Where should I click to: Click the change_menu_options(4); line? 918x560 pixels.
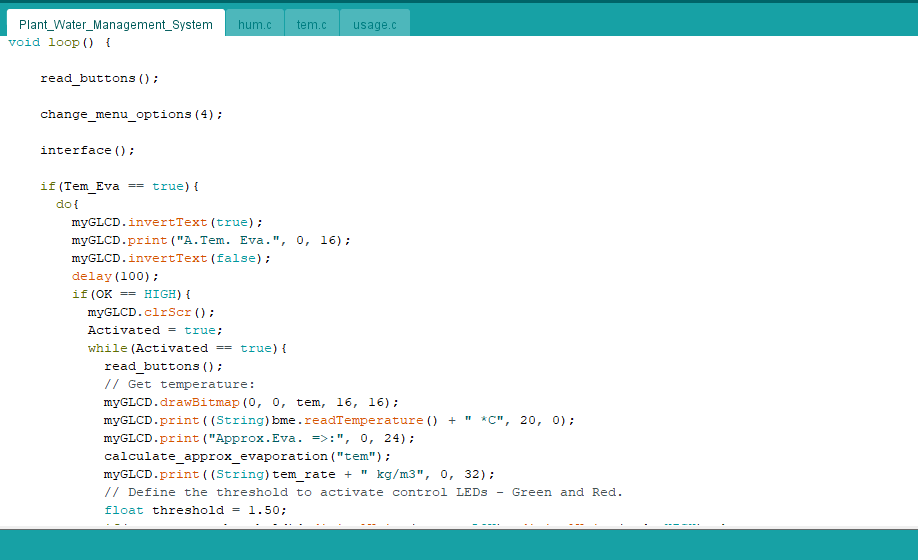[x=131, y=114]
